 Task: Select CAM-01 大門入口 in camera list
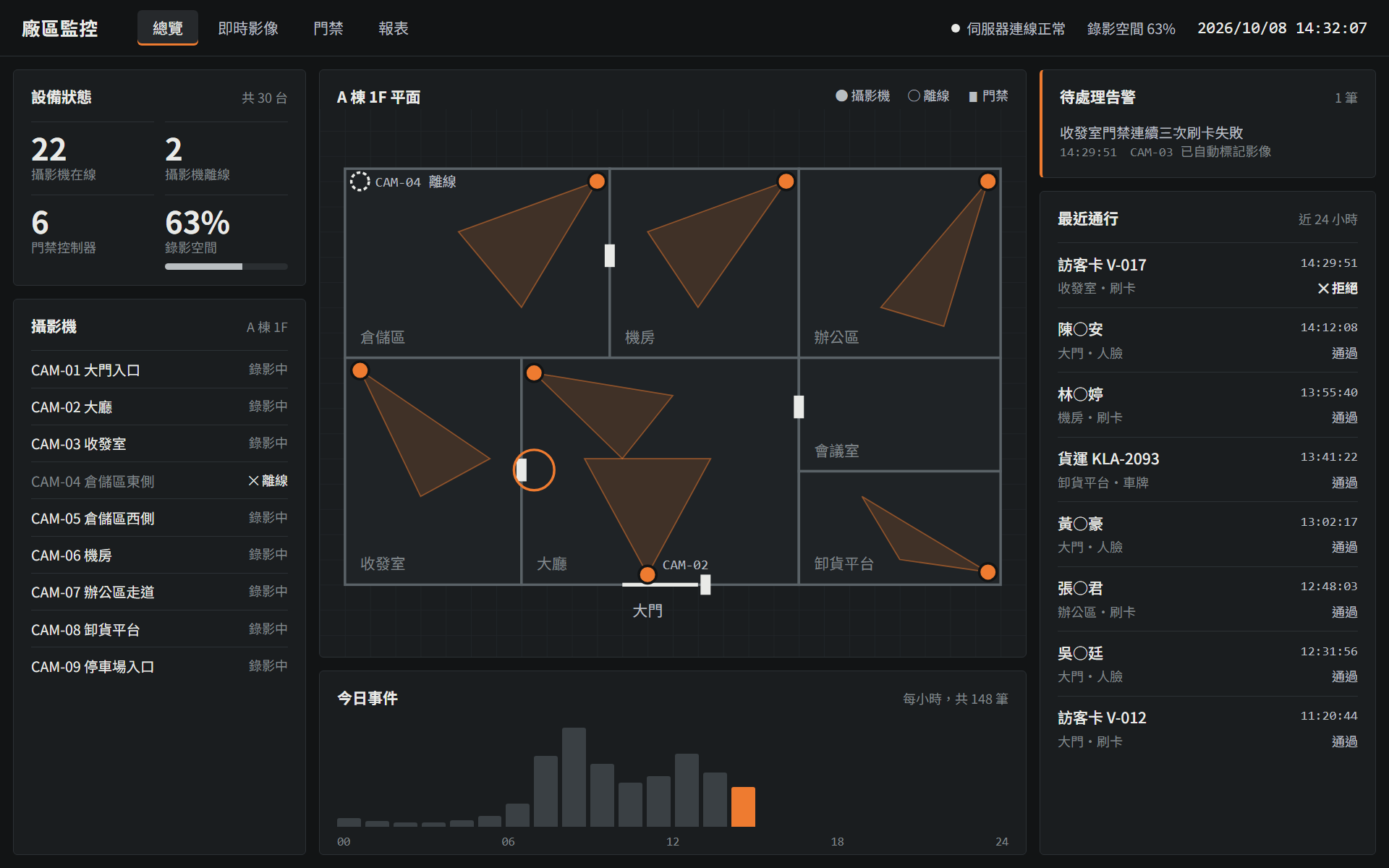(159, 370)
